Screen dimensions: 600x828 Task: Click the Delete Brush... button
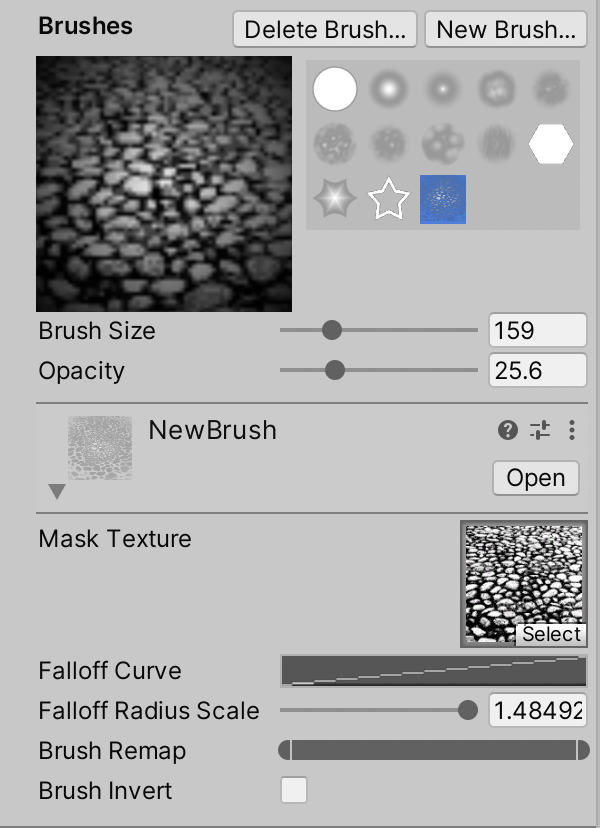point(325,30)
